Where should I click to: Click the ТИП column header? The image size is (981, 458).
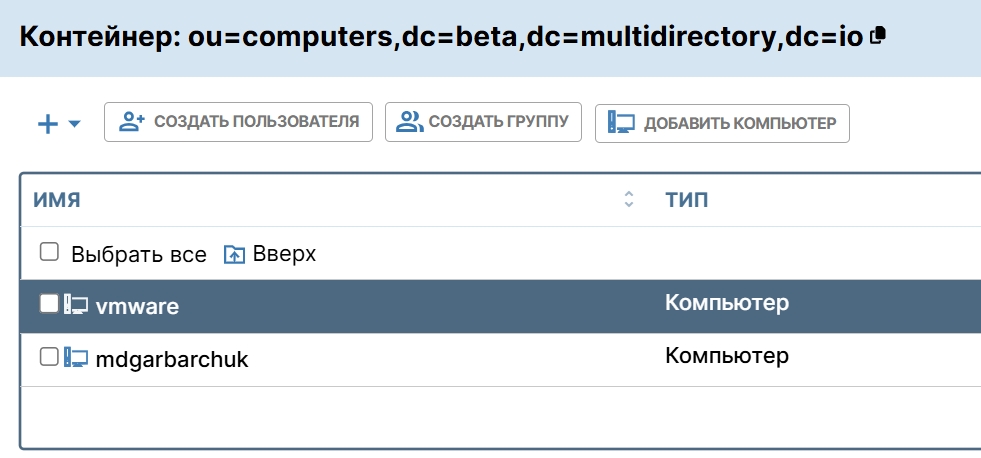pos(686,200)
